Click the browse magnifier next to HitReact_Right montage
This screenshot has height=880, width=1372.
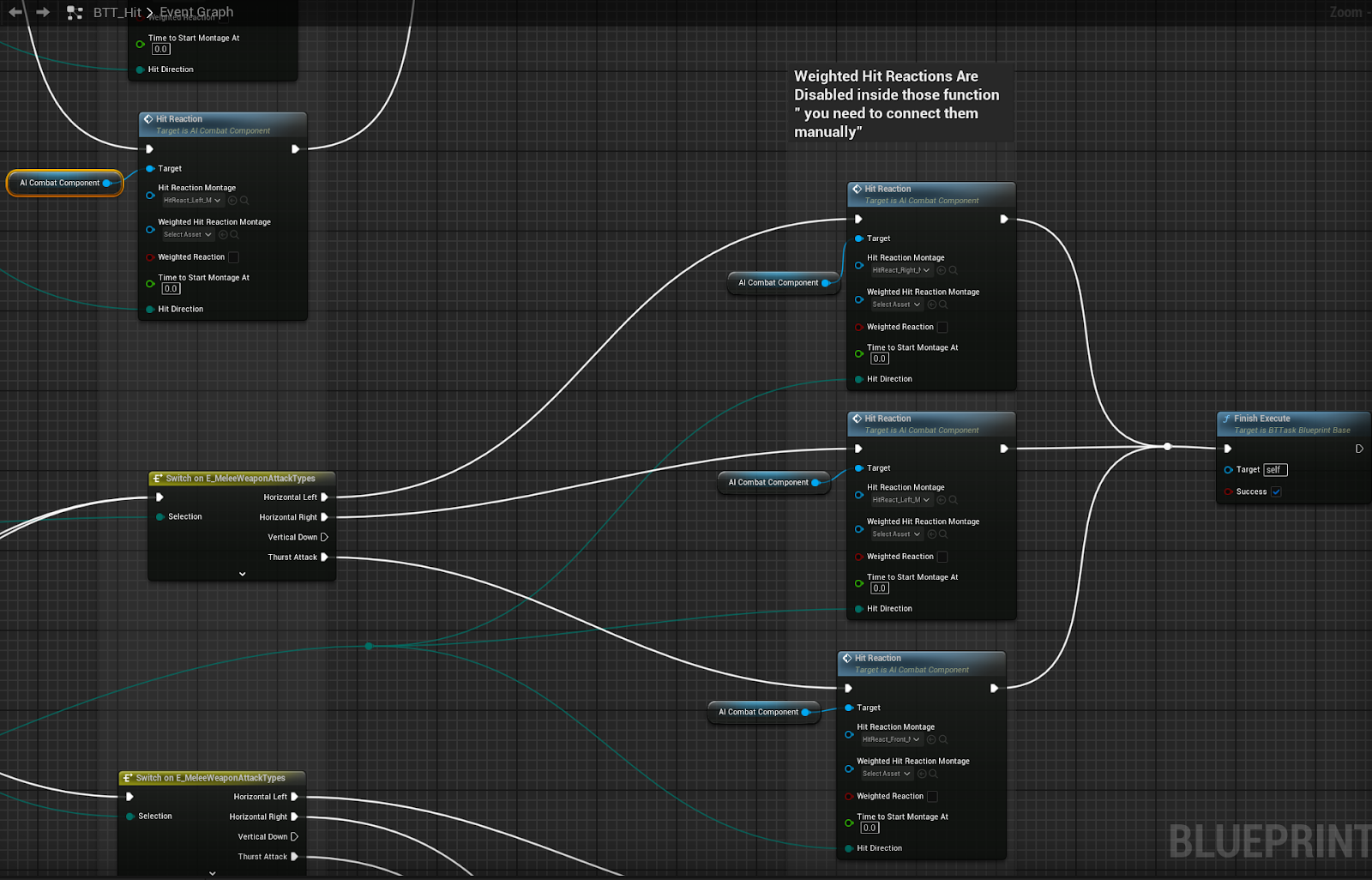click(954, 270)
